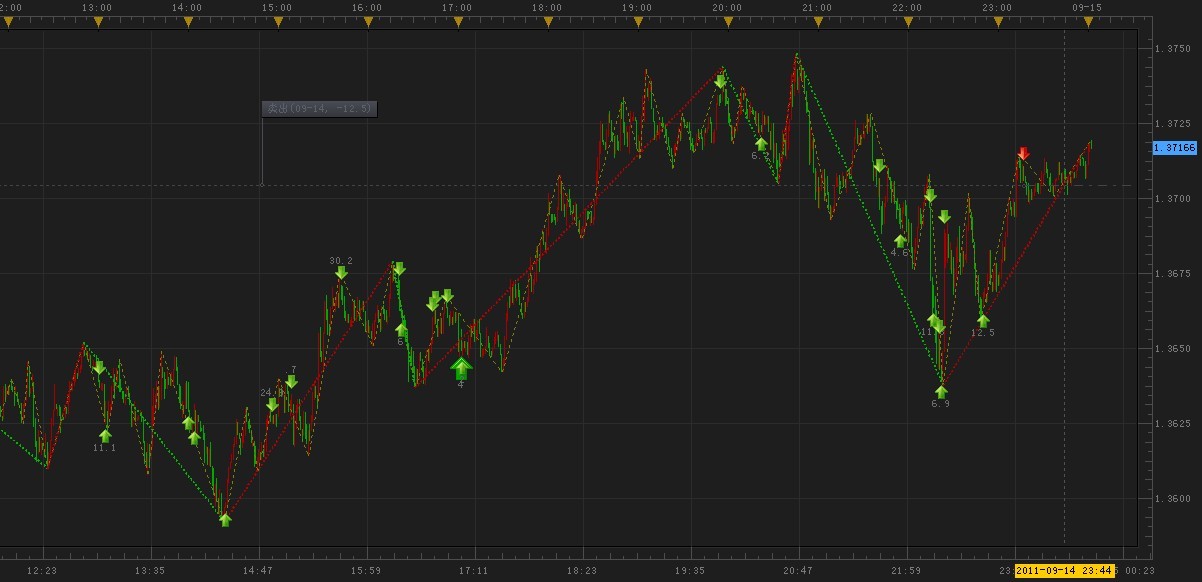
Task: Click the triangle marker under 21:00
Action: 818,22
